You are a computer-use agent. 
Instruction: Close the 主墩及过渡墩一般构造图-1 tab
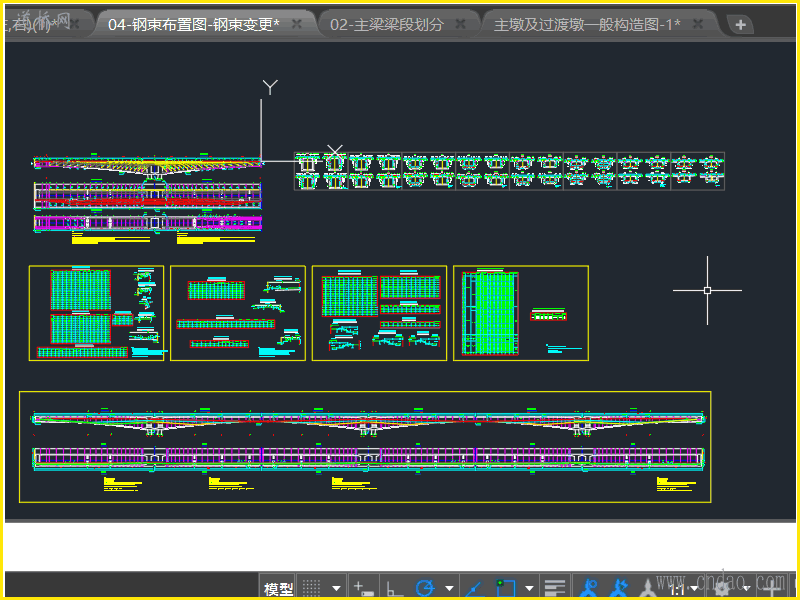pyautogui.click(x=698, y=24)
